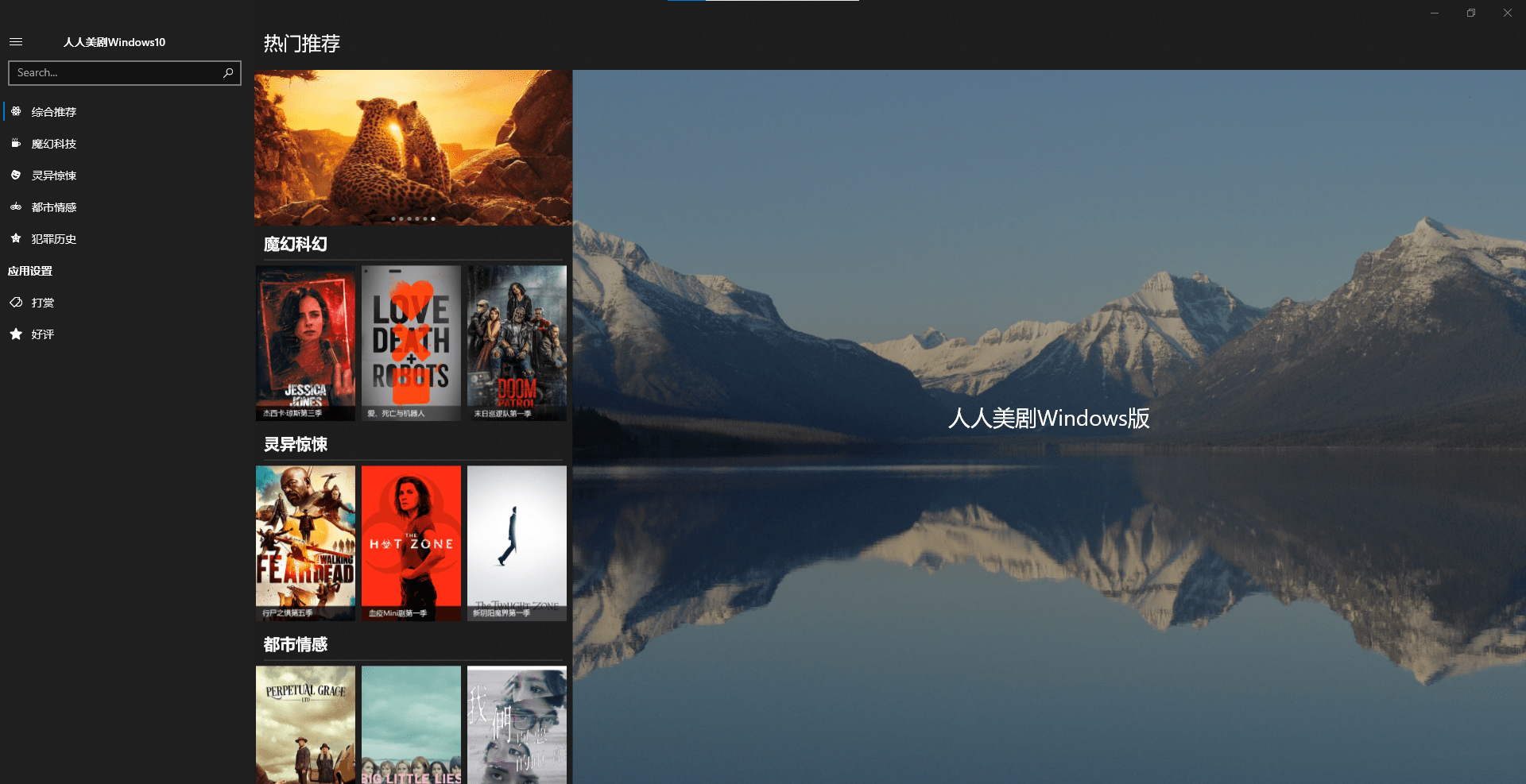This screenshot has width=1526, height=784.
Task: Open the Fear the Walking Dead poster
Action: (x=305, y=543)
